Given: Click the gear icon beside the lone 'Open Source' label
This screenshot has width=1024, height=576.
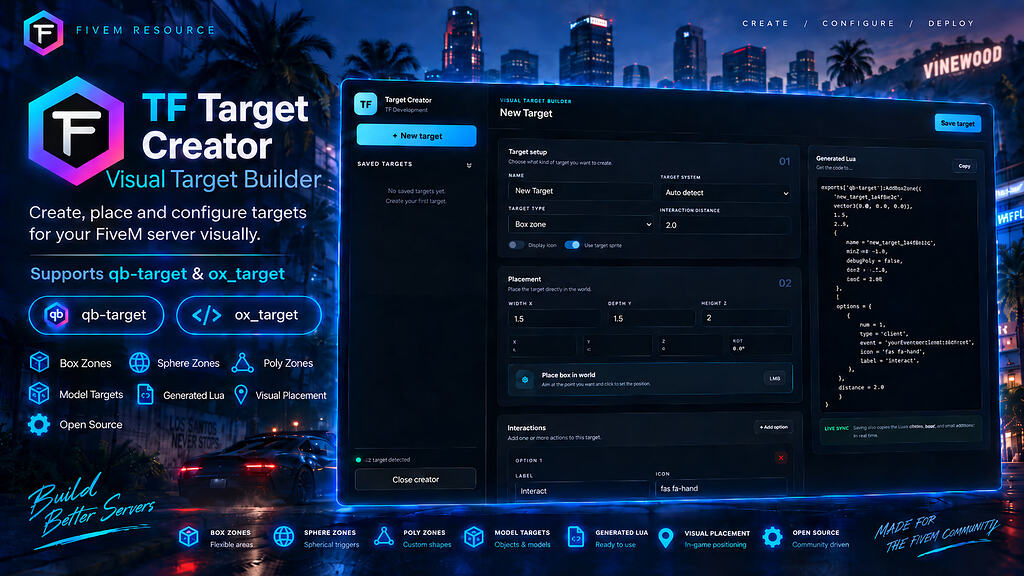Looking at the screenshot, I should [x=39, y=424].
